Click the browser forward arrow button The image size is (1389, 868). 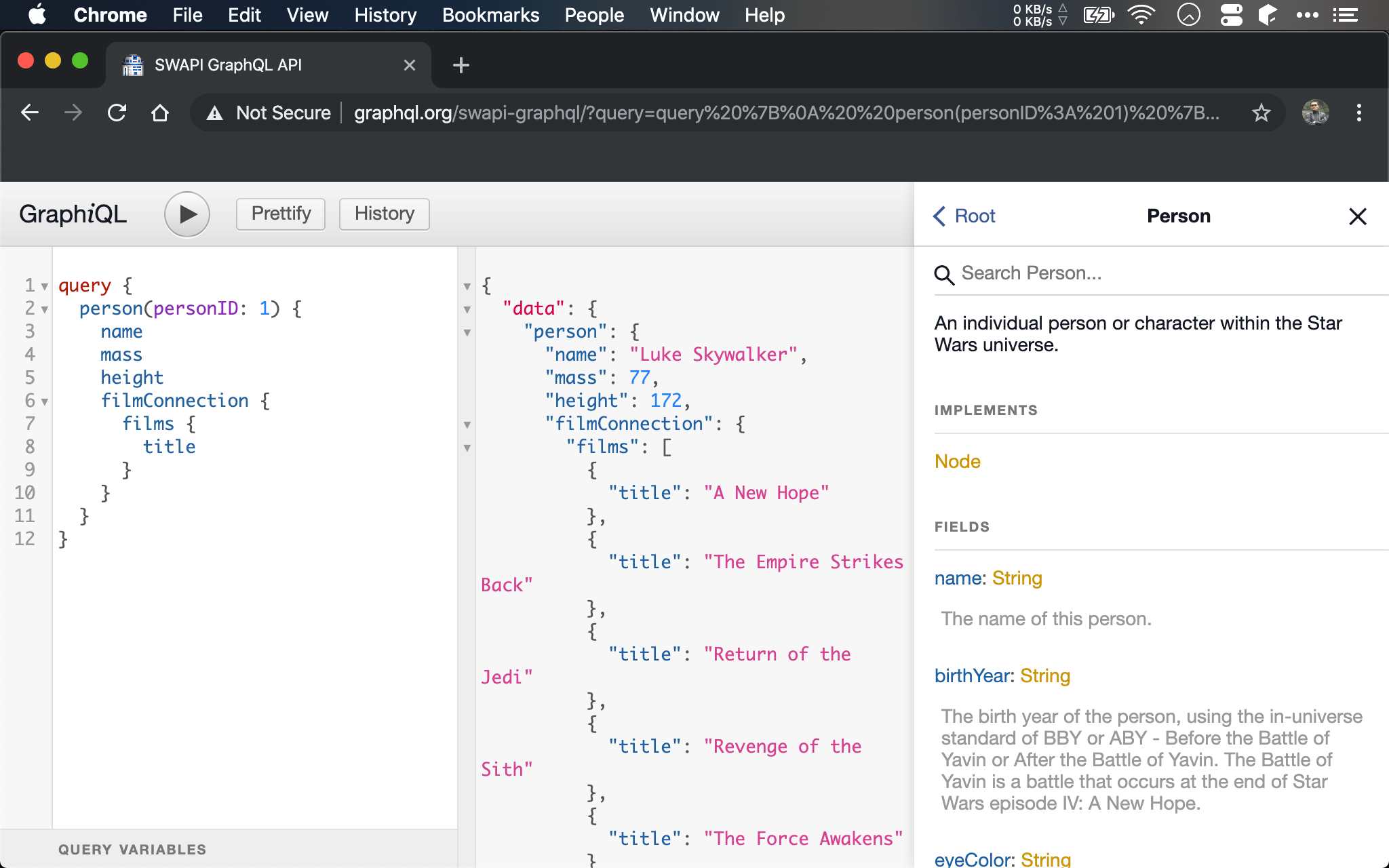pos(72,112)
